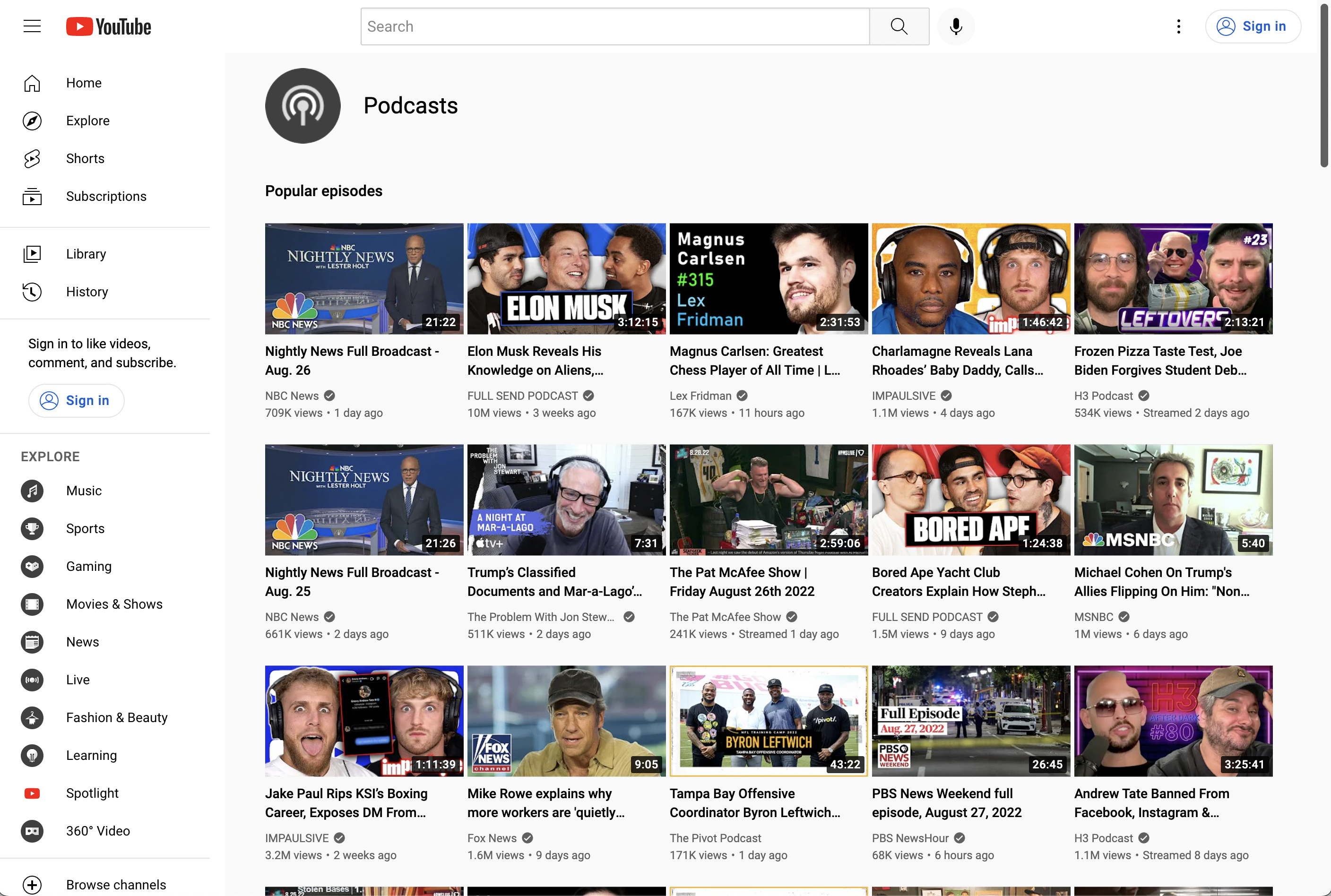Image resolution: width=1331 pixels, height=896 pixels.
Task: Click the 360° Video headset icon
Action: (32, 830)
